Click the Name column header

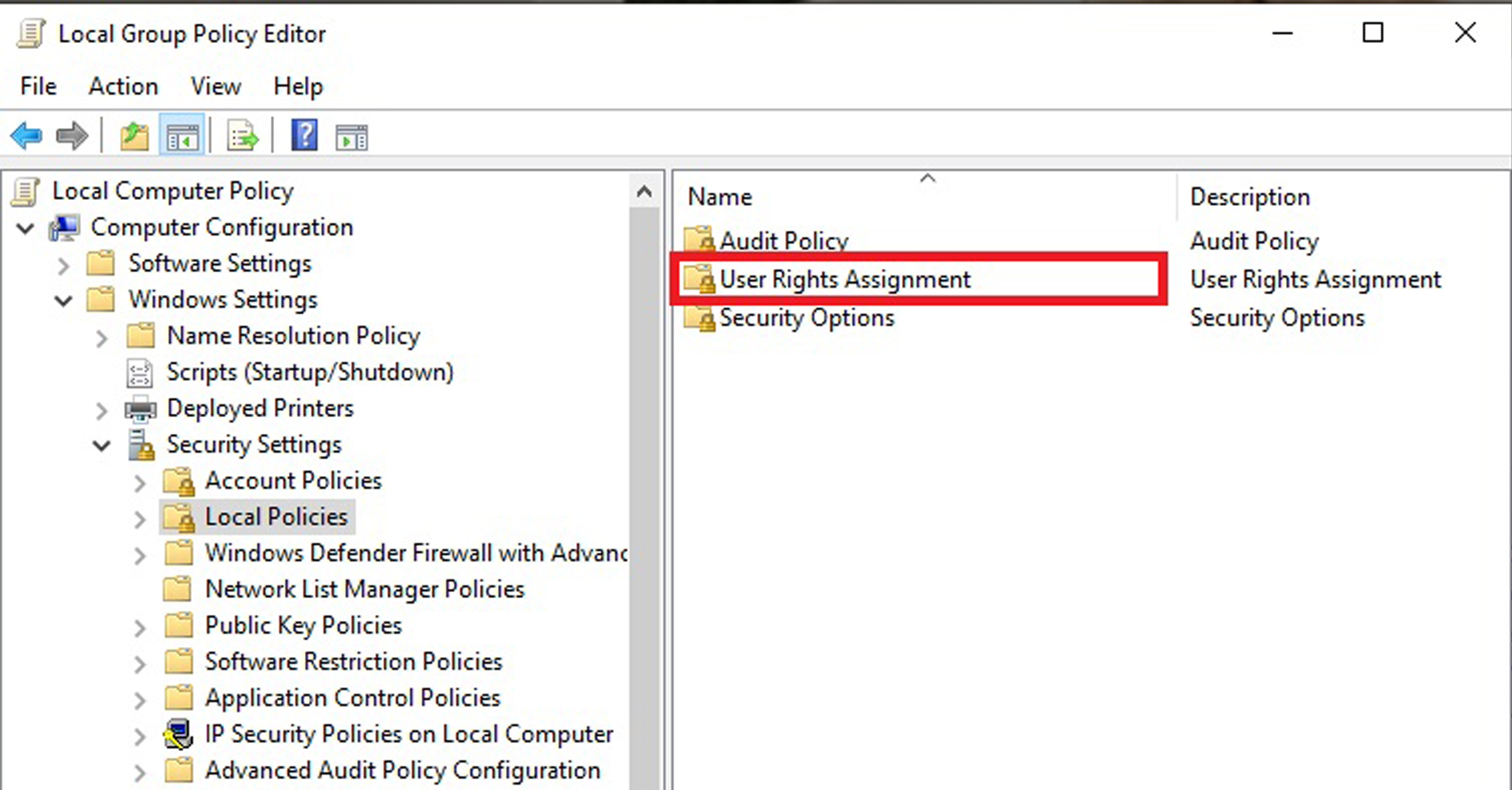tap(721, 197)
